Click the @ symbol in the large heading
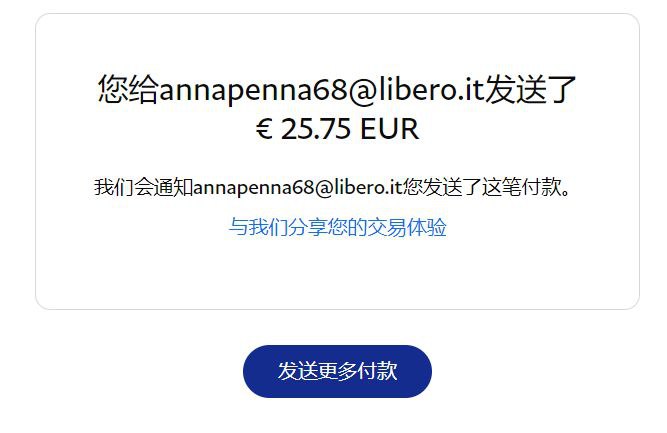 tap(363, 91)
